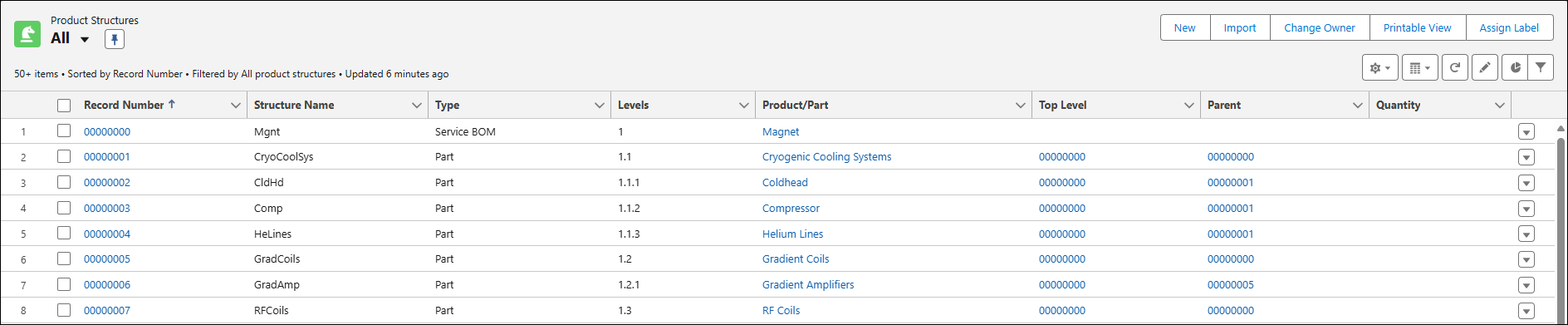
Task: Open top level link in CryoCoolSys row
Action: click(1061, 156)
